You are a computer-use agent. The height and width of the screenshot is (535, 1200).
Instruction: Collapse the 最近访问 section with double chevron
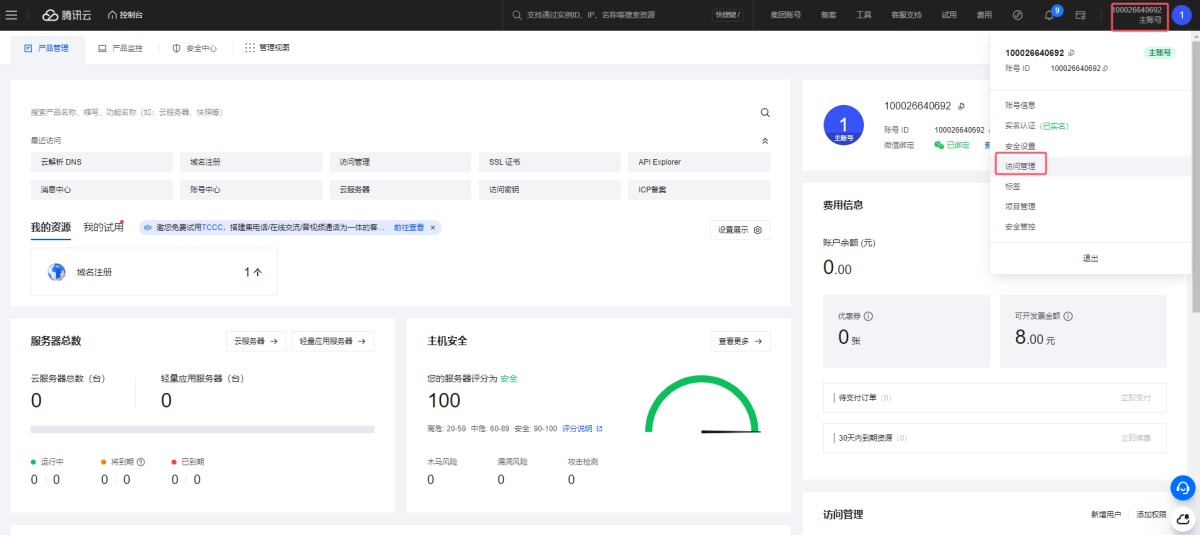click(x=765, y=141)
